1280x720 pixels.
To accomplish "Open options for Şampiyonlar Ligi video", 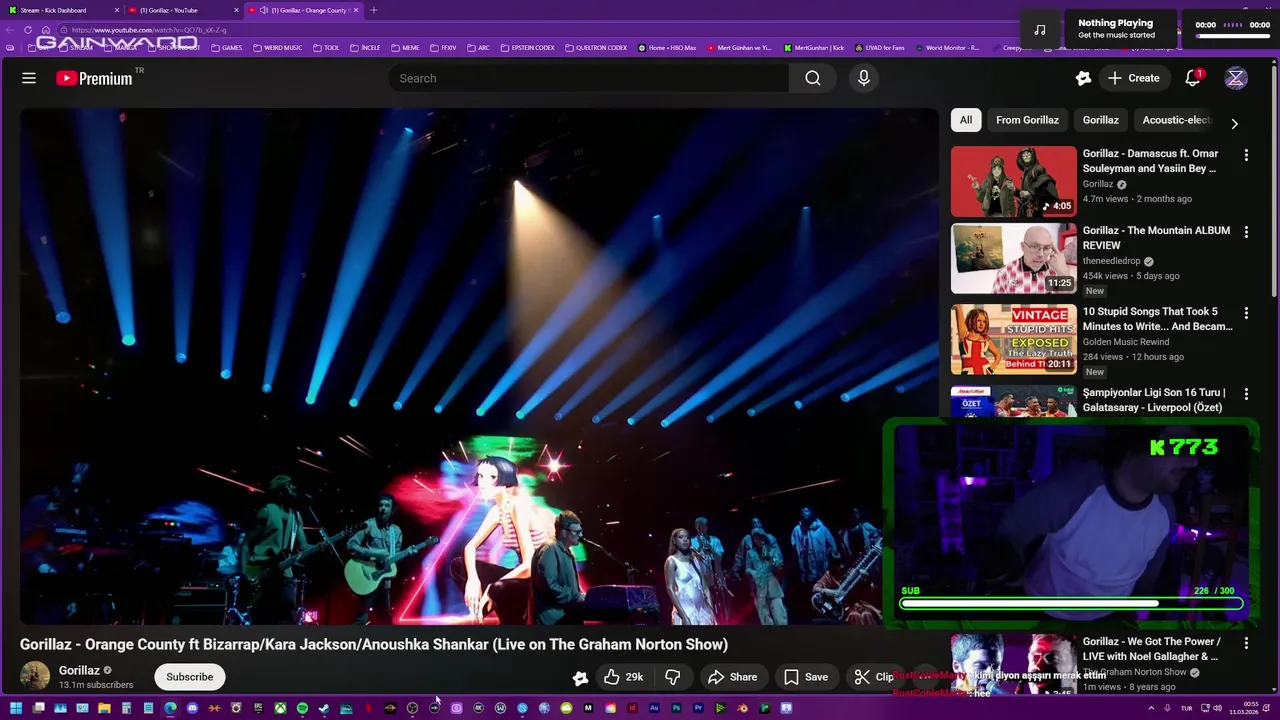I will (x=1246, y=394).
